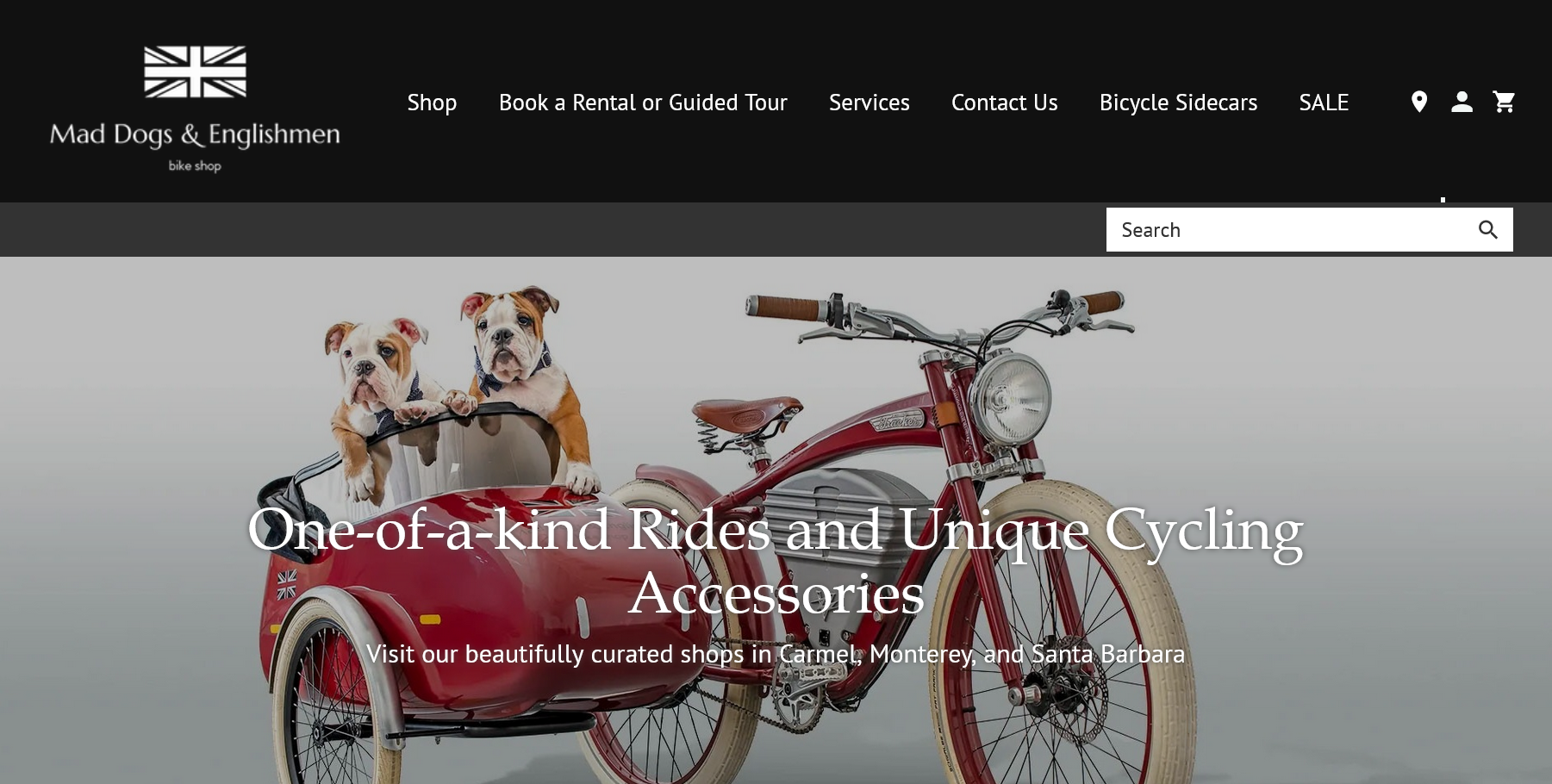Image resolution: width=1552 pixels, height=784 pixels.
Task: Click the search magnifier icon
Action: 1488,229
